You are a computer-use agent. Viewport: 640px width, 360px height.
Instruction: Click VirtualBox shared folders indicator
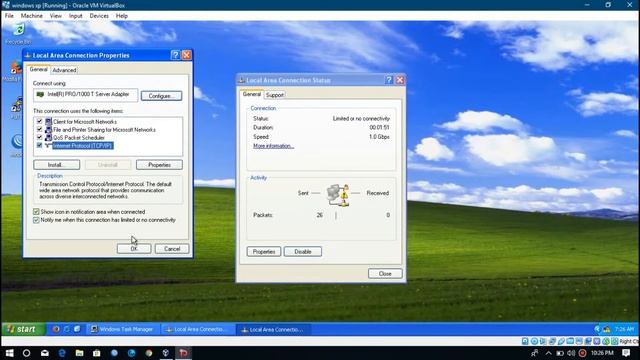point(570,341)
